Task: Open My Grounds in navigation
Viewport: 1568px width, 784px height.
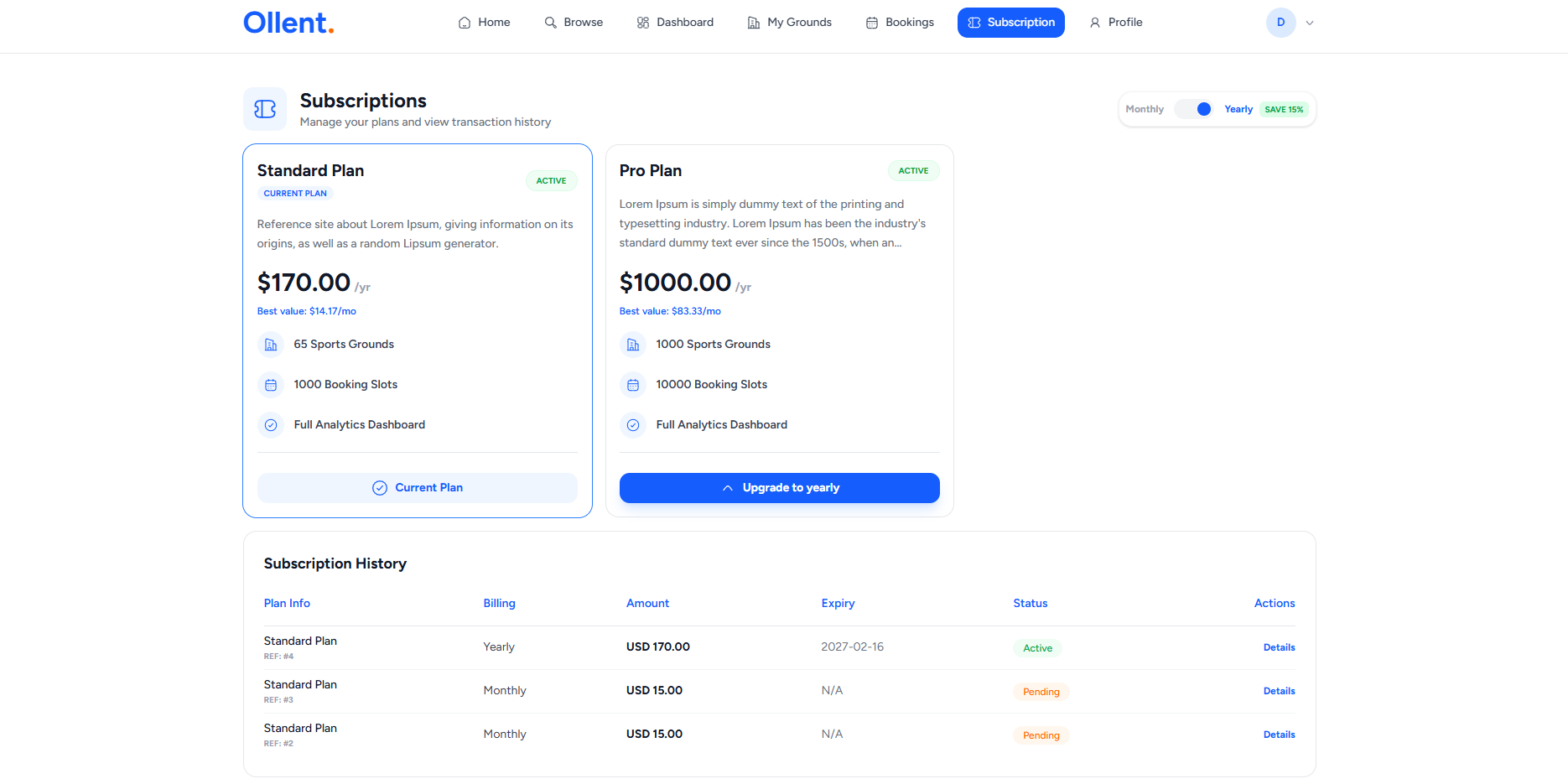Action: (789, 23)
